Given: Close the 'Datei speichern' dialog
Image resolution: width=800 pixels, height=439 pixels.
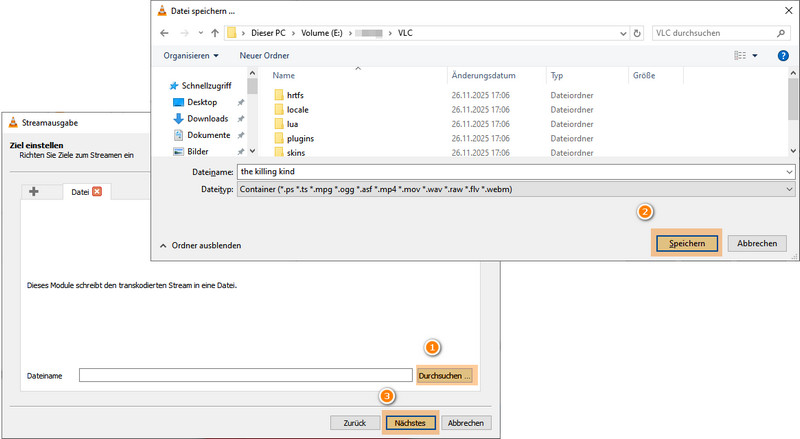Looking at the screenshot, I should click(x=788, y=11).
